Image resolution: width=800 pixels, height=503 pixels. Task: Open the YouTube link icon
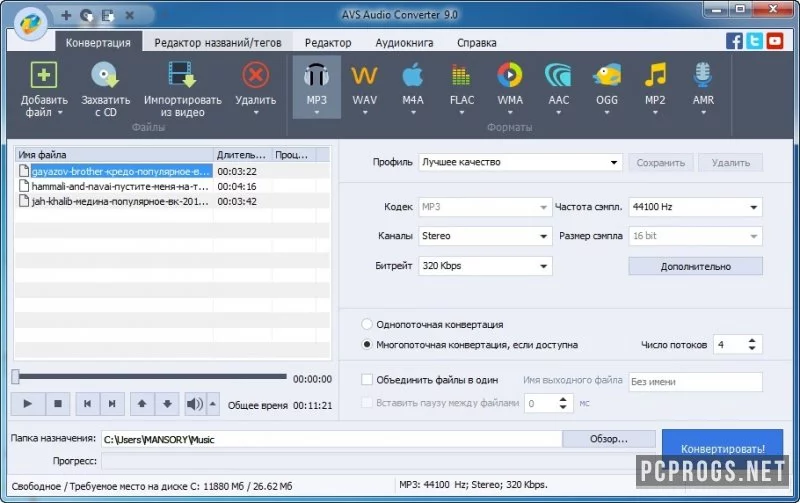pos(774,41)
